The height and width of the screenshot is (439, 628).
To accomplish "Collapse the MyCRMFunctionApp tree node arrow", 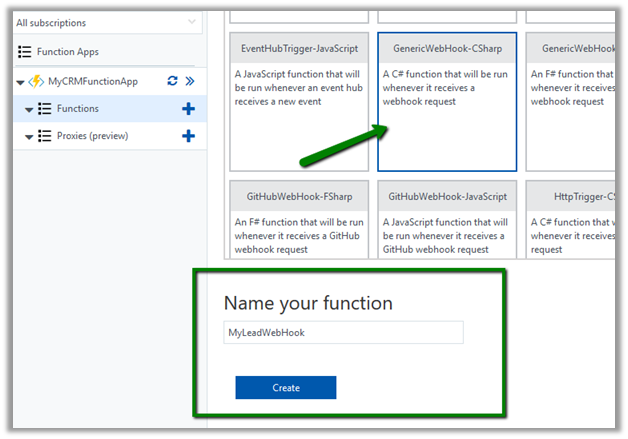I will (x=20, y=83).
